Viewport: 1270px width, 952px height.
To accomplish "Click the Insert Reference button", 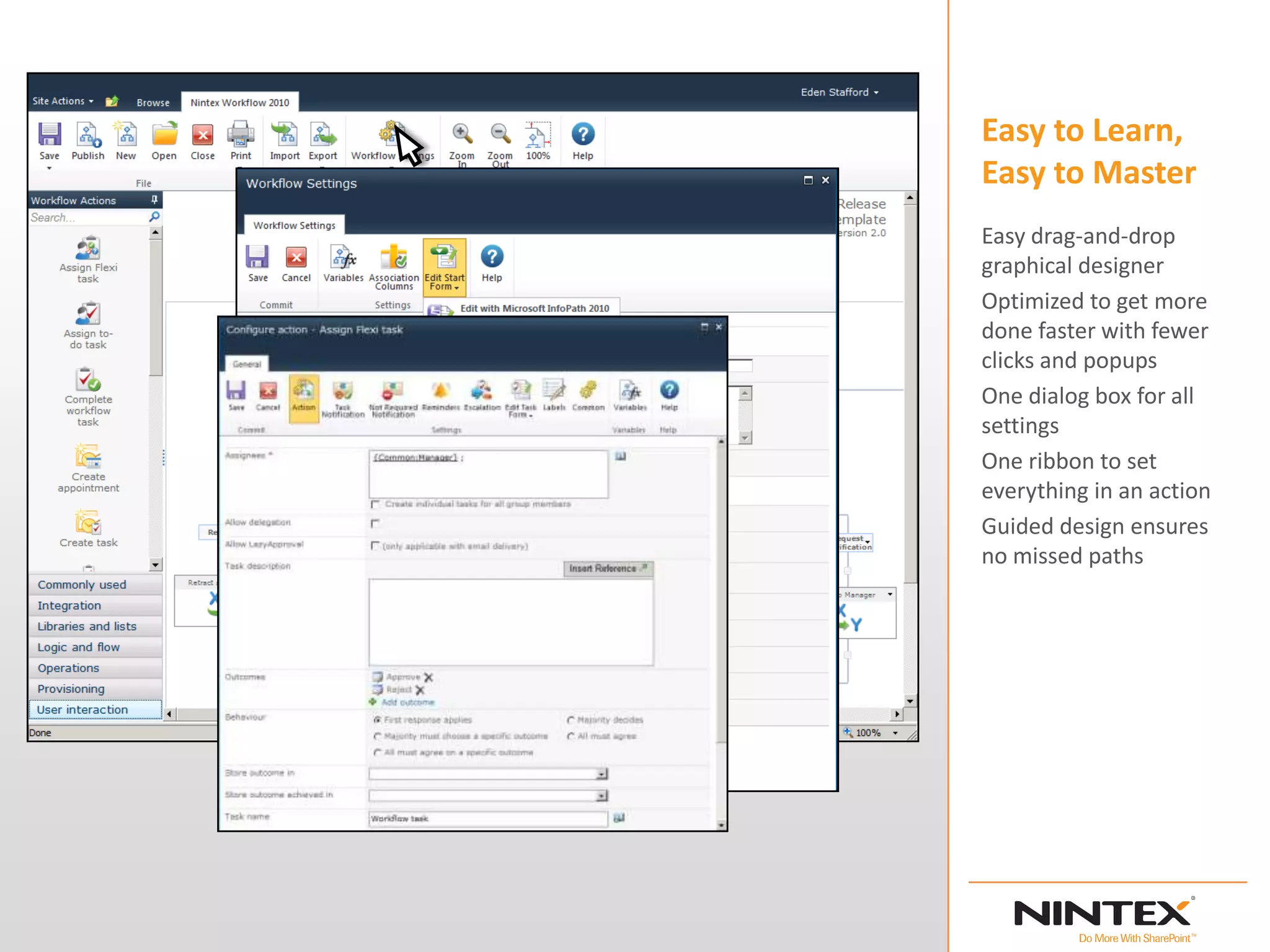I will pos(608,568).
